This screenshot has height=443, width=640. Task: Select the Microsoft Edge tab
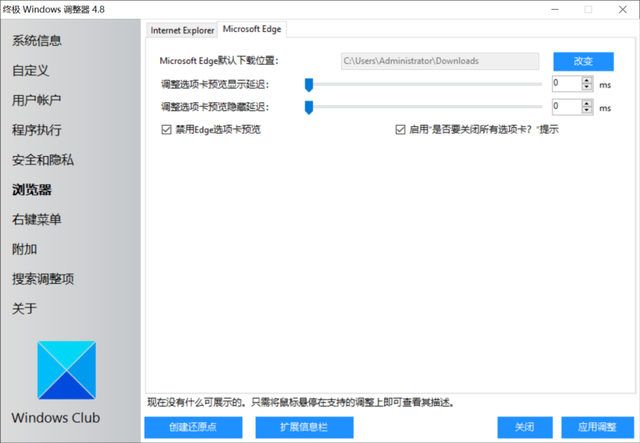point(252,29)
